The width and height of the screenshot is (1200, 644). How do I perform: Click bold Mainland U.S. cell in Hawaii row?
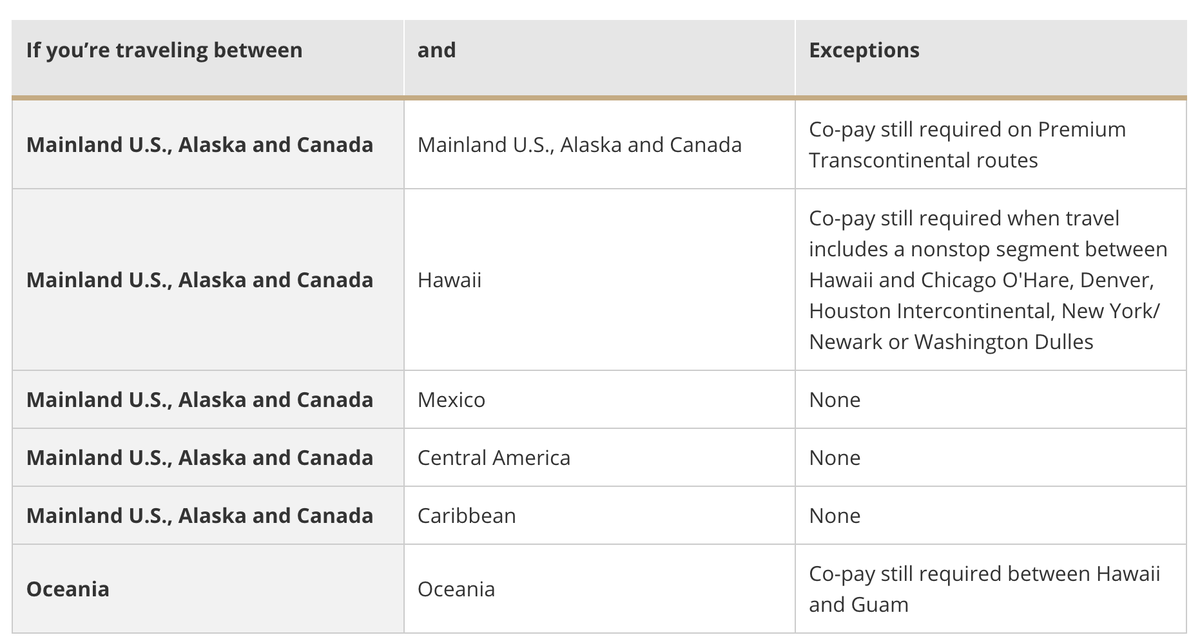200,280
